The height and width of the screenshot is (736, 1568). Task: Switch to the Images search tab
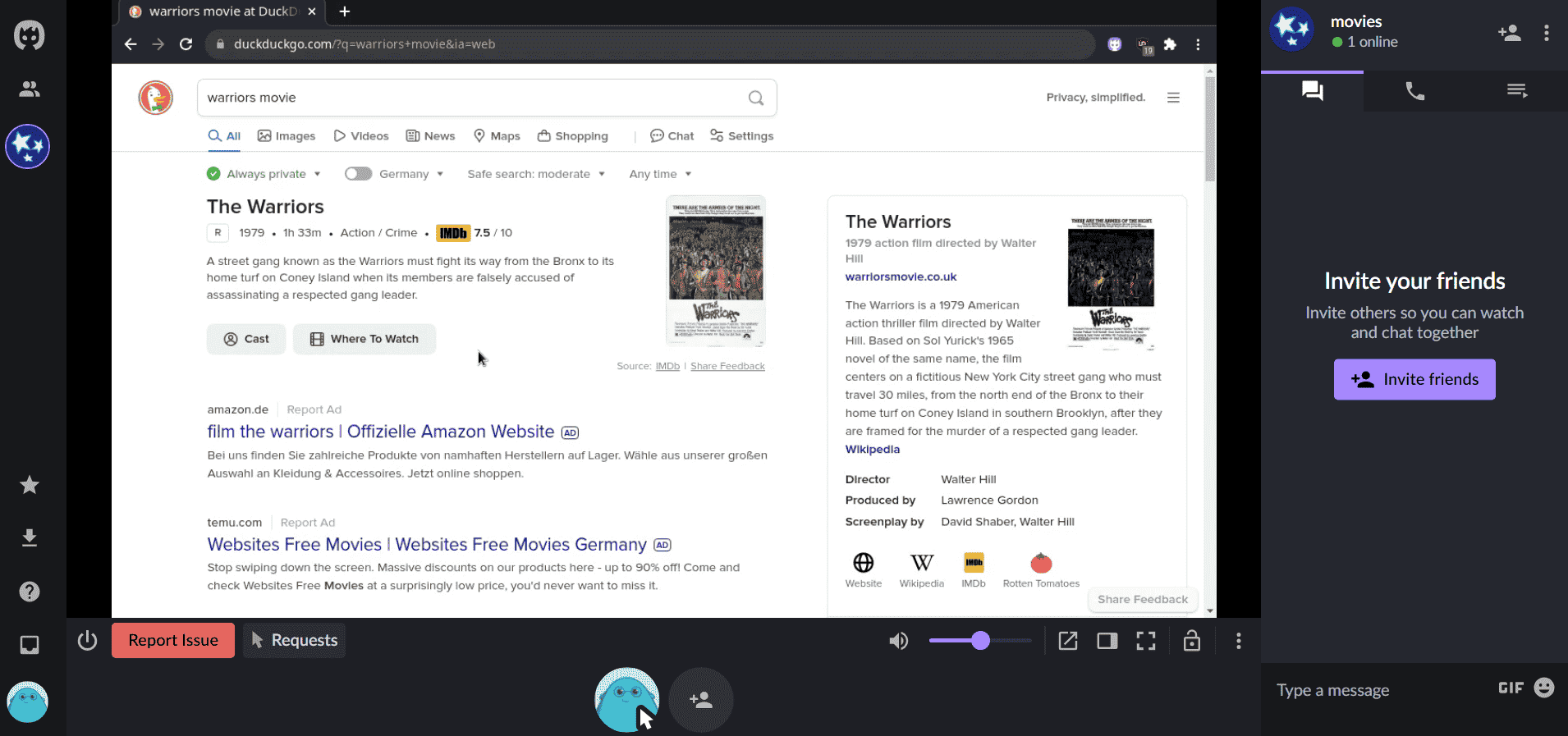(x=287, y=136)
